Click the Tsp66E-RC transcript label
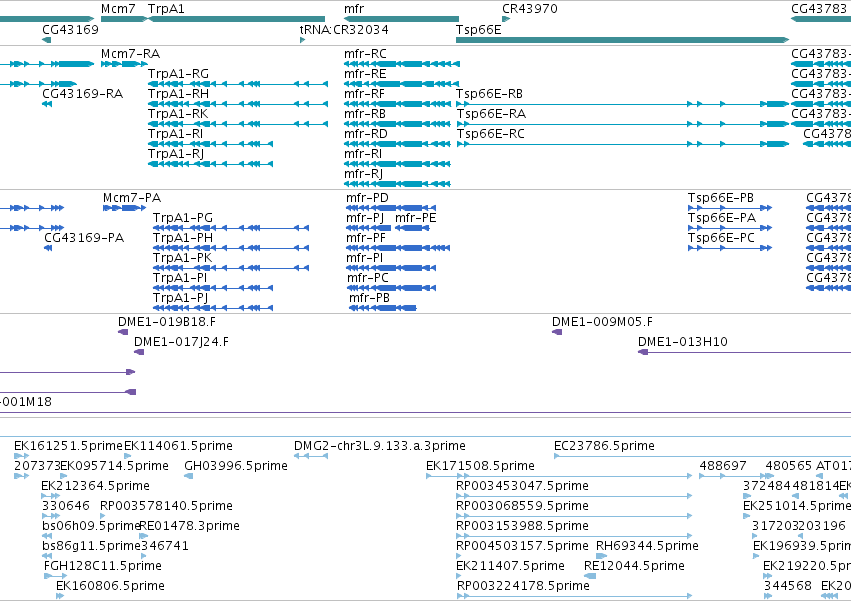The image size is (851, 601). click(491, 134)
